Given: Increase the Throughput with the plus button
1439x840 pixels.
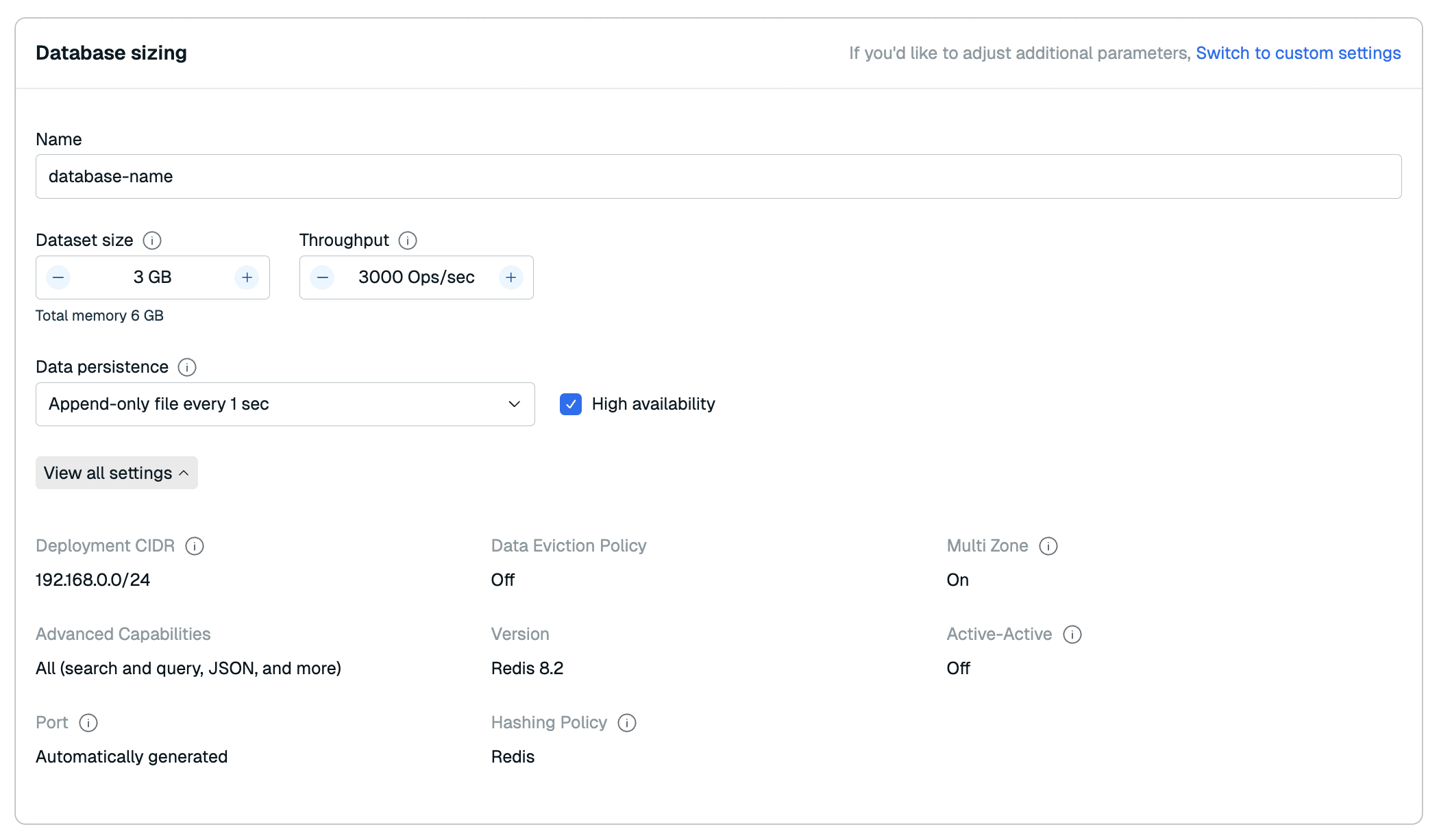Looking at the screenshot, I should tap(511, 277).
